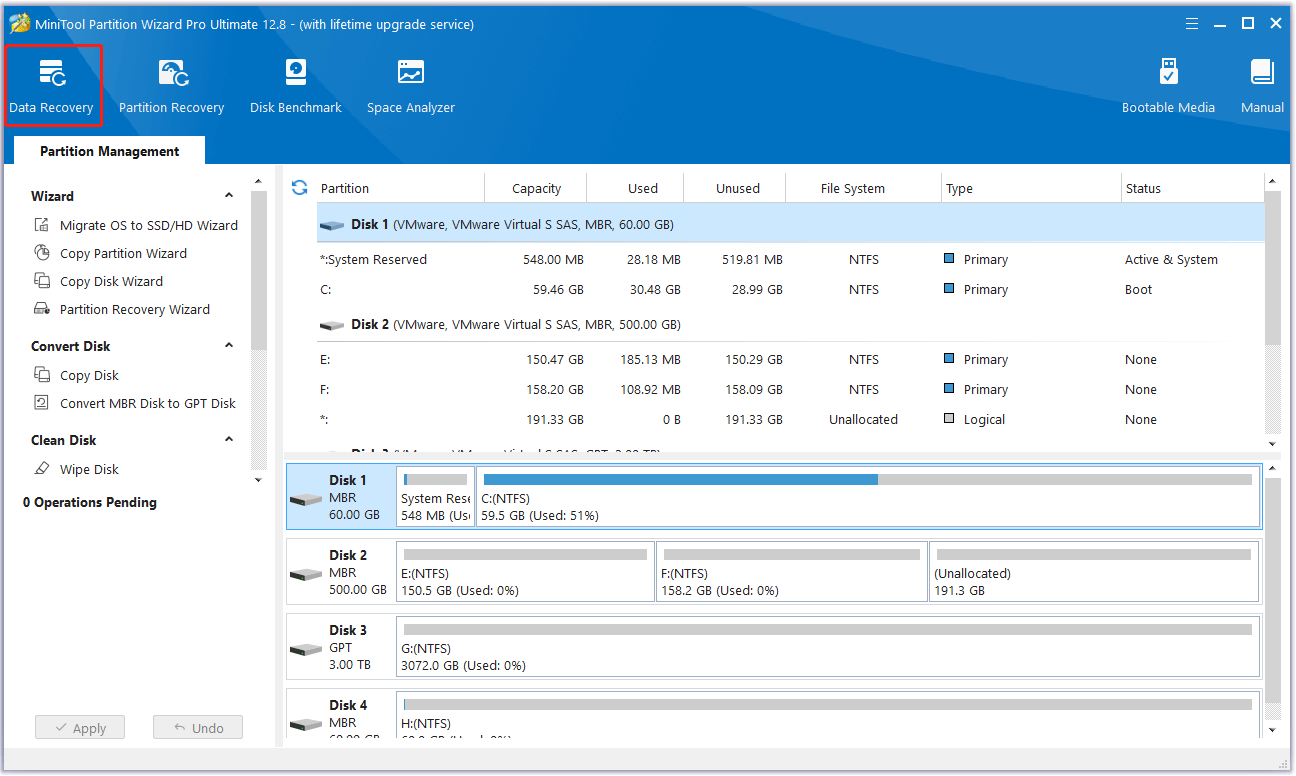The width and height of the screenshot is (1296, 776).
Task: Click the Copy Disk Wizard icon
Action: pyautogui.click(x=42, y=281)
